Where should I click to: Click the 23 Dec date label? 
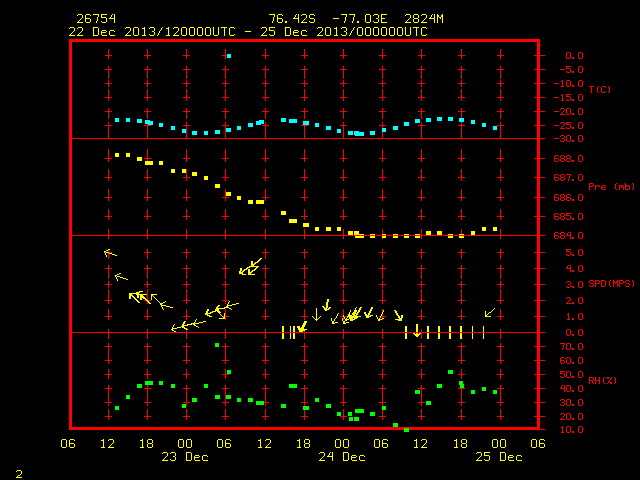point(185,457)
